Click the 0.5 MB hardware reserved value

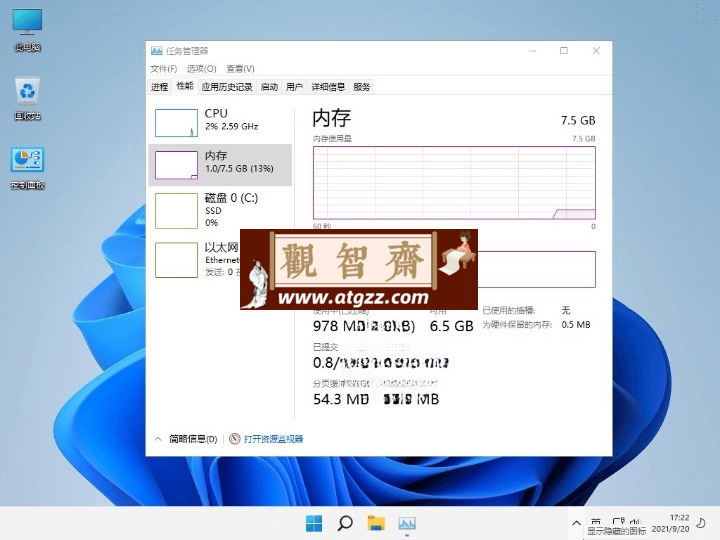click(576, 325)
